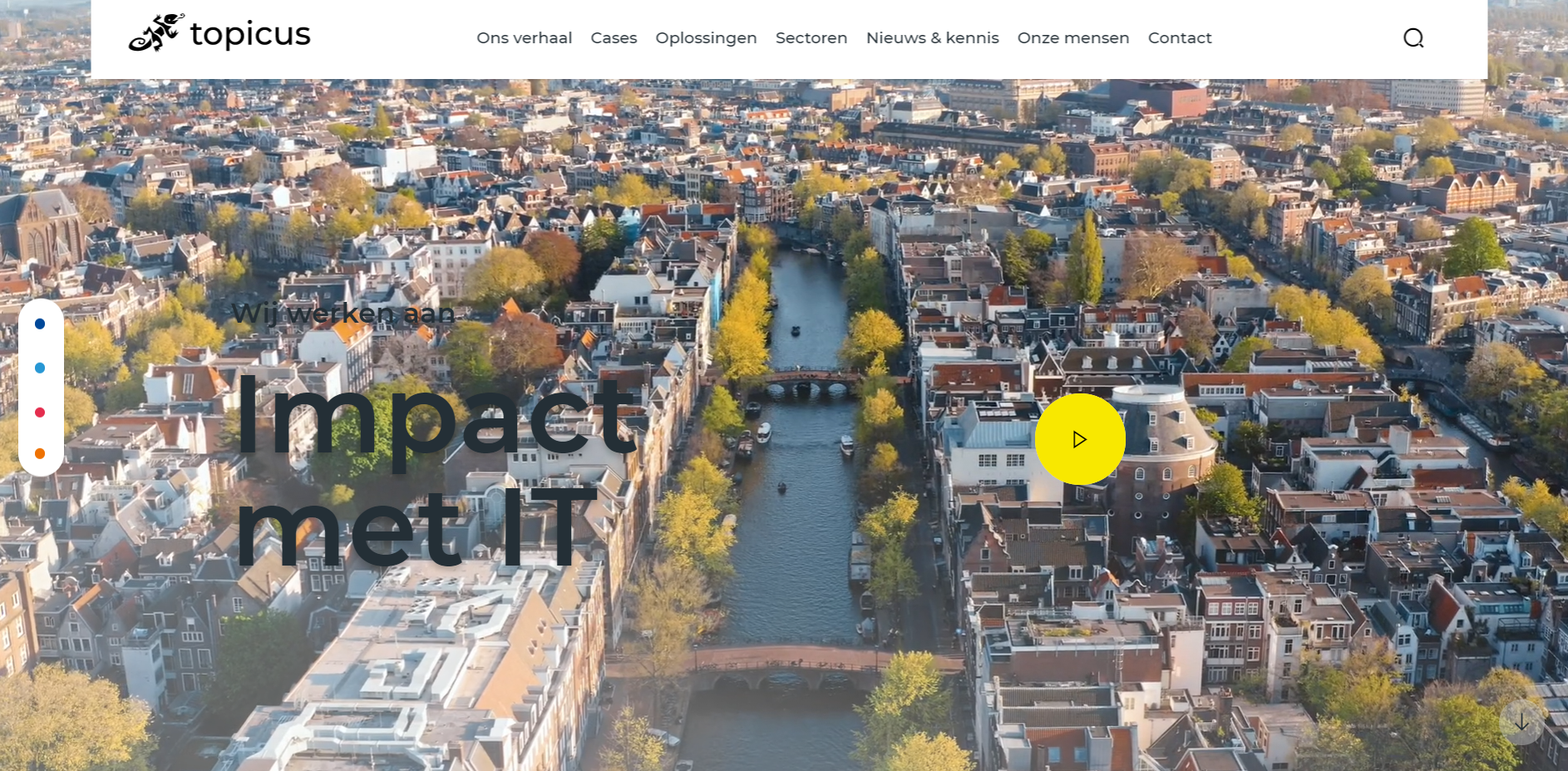Screen dimensions: 1568x771
Task: Select the red slide dot
Action: coord(40,413)
